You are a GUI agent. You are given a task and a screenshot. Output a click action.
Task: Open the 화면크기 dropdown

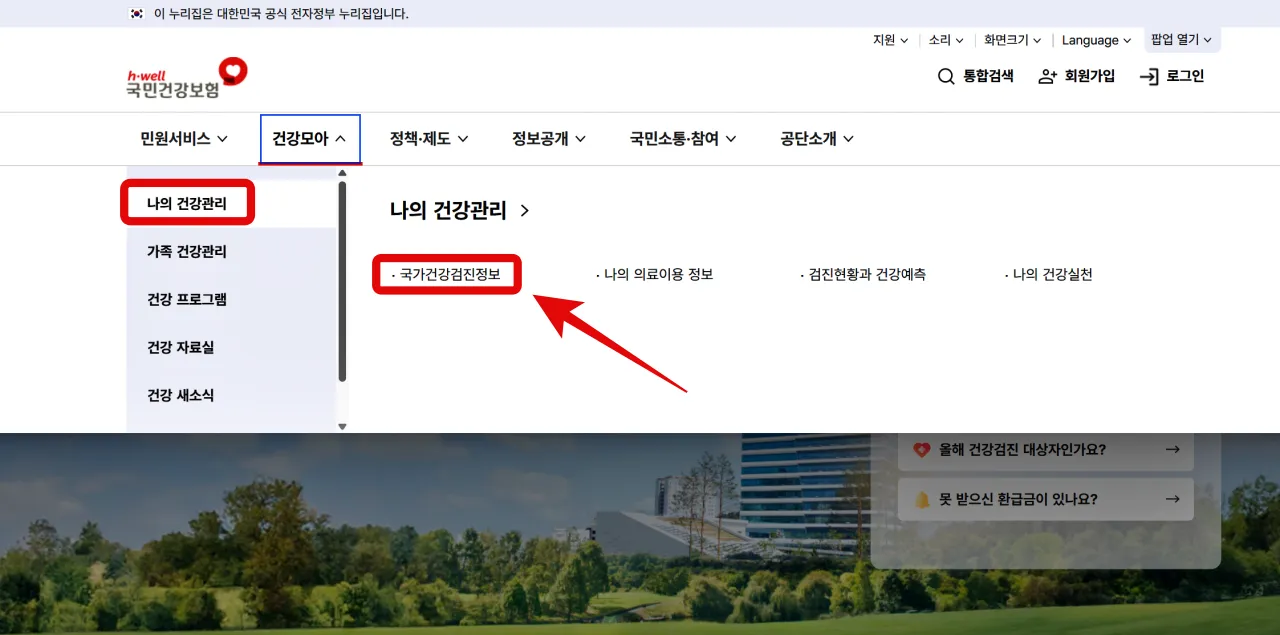(x=1012, y=40)
